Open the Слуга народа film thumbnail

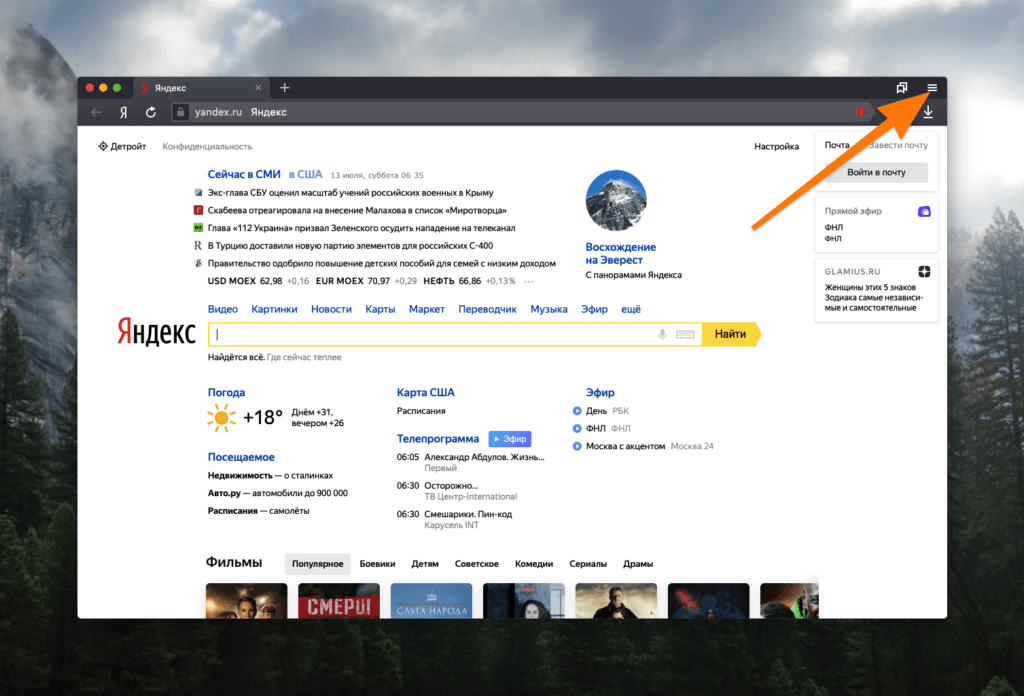click(431, 601)
